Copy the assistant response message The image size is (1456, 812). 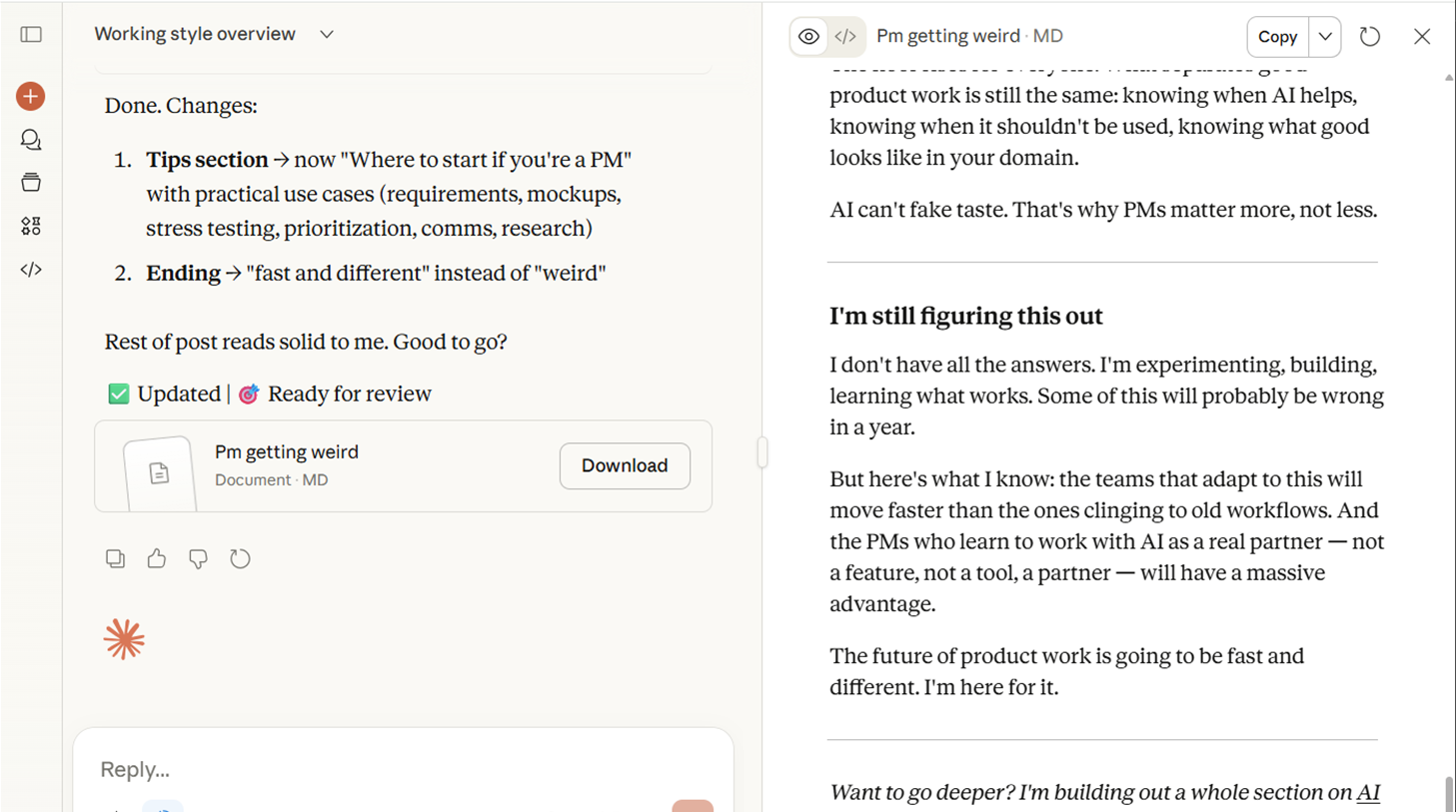tap(115, 558)
